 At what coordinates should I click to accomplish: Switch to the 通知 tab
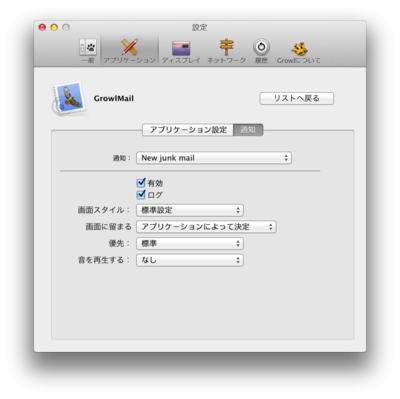pos(248,130)
